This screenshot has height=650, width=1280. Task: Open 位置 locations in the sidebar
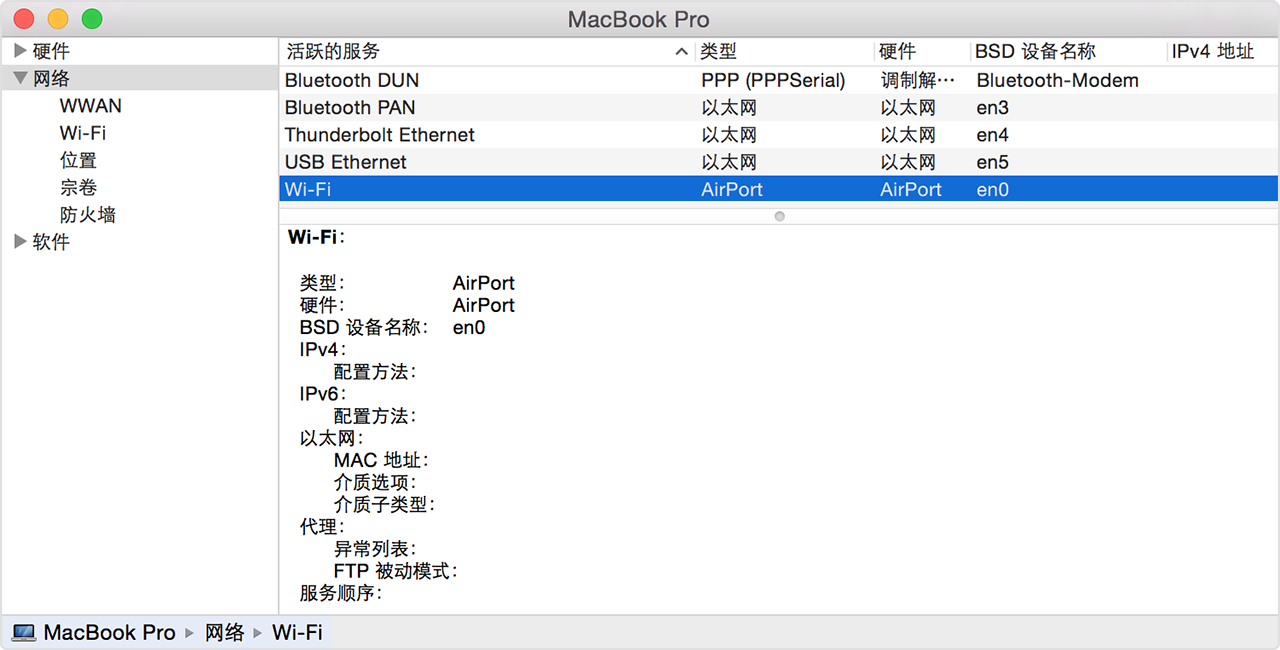pyautogui.click(x=78, y=160)
